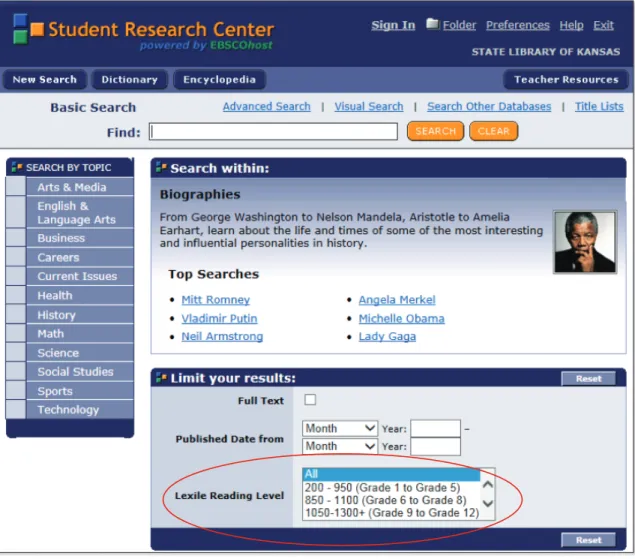The width and height of the screenshot is (635, 559).
Task: Open the Preferences link
Action: click(518, 25)
